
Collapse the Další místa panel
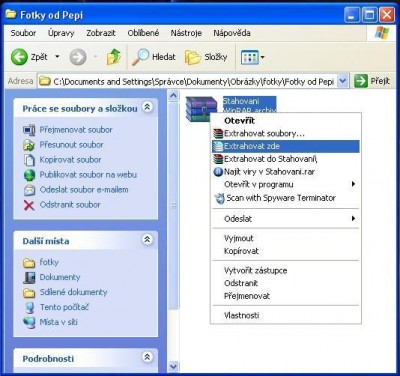click(147, 239)
